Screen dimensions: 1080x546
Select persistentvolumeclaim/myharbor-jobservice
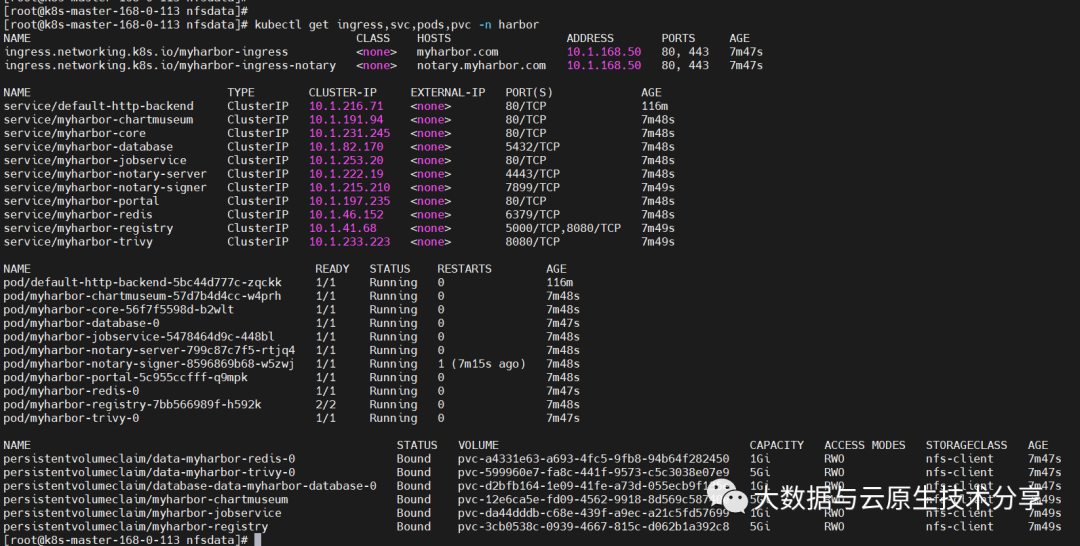click(x=143, y=513)
